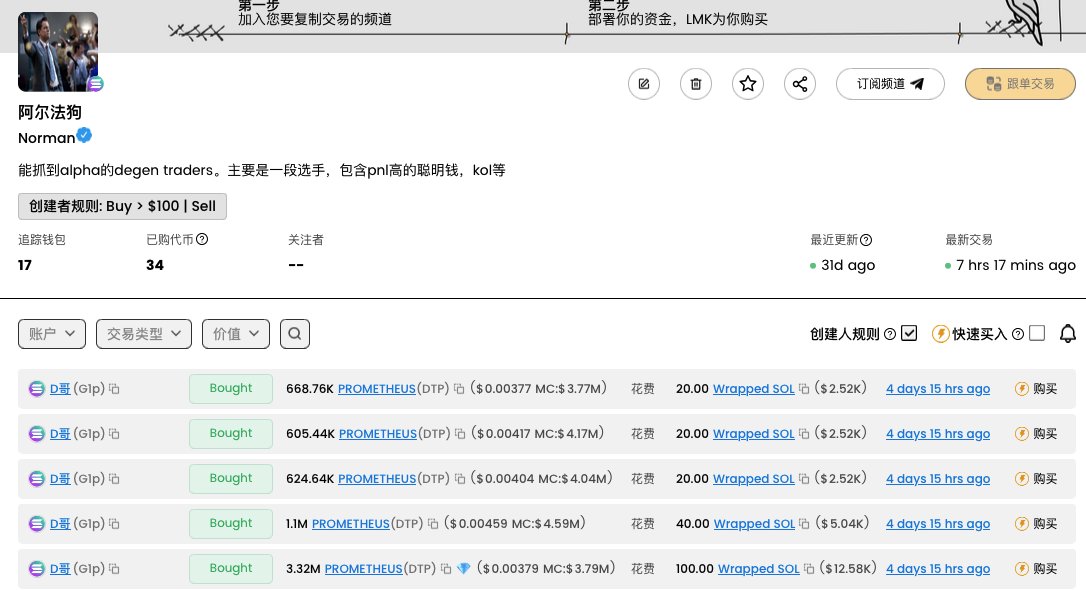Click the search magnifier button
The height and width of the screenshot is (590, 1086).
click(x=294, y=334)
